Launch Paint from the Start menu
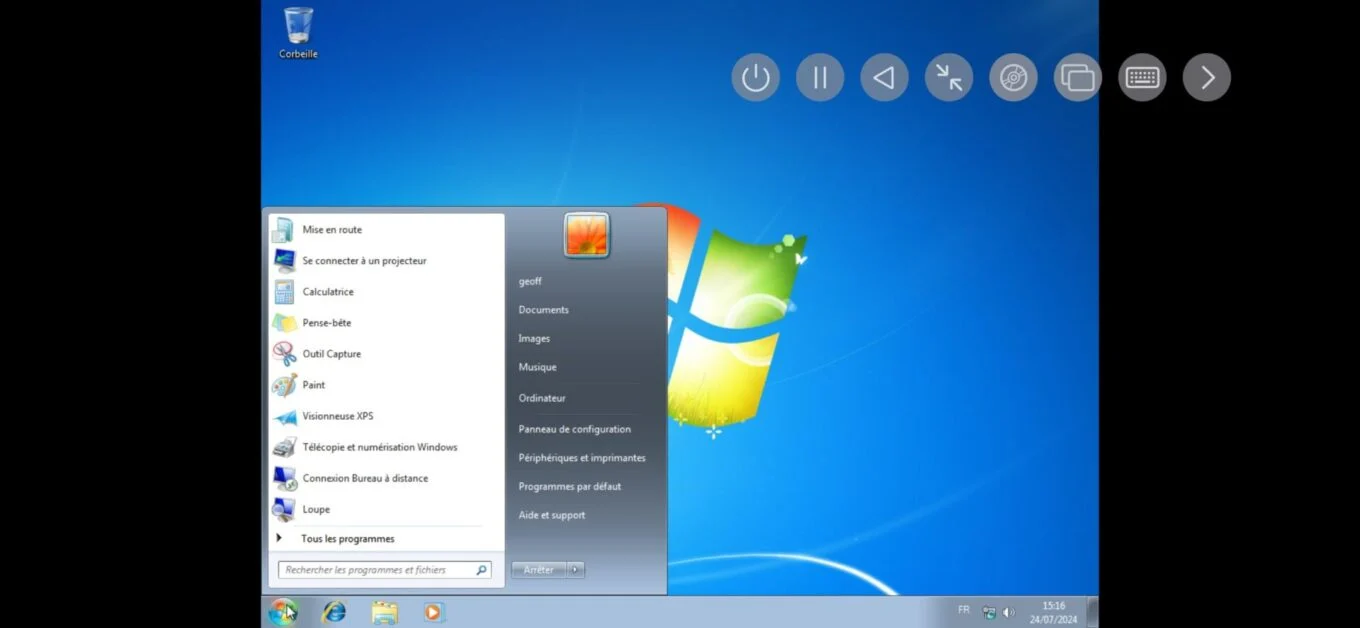 [387, 385]
